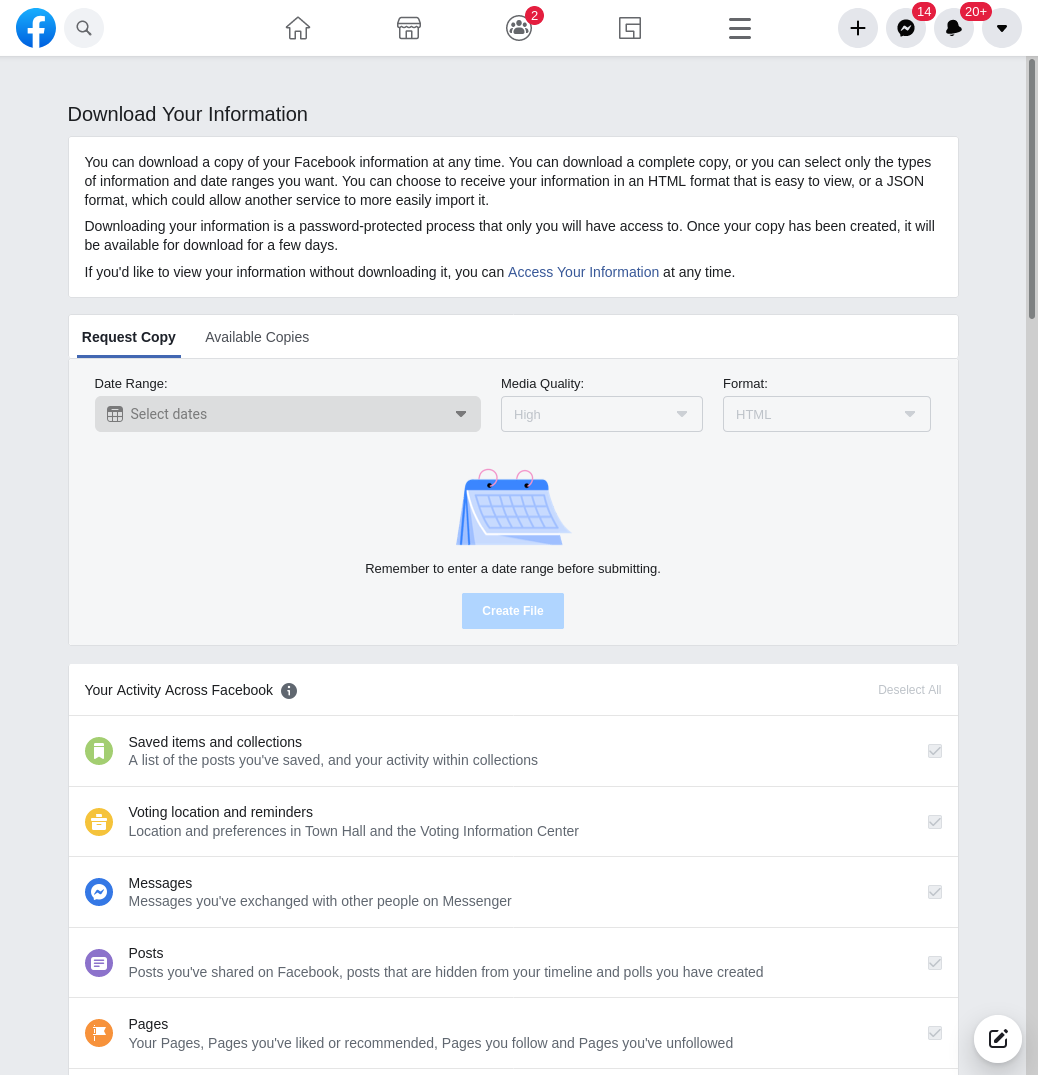
Task: Switch to the Available Copies tab
Action: [257, 337]
